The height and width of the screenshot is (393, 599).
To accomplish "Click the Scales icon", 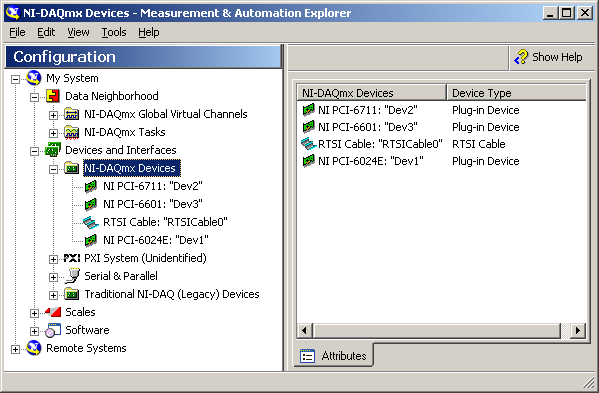I will [53, 312].
